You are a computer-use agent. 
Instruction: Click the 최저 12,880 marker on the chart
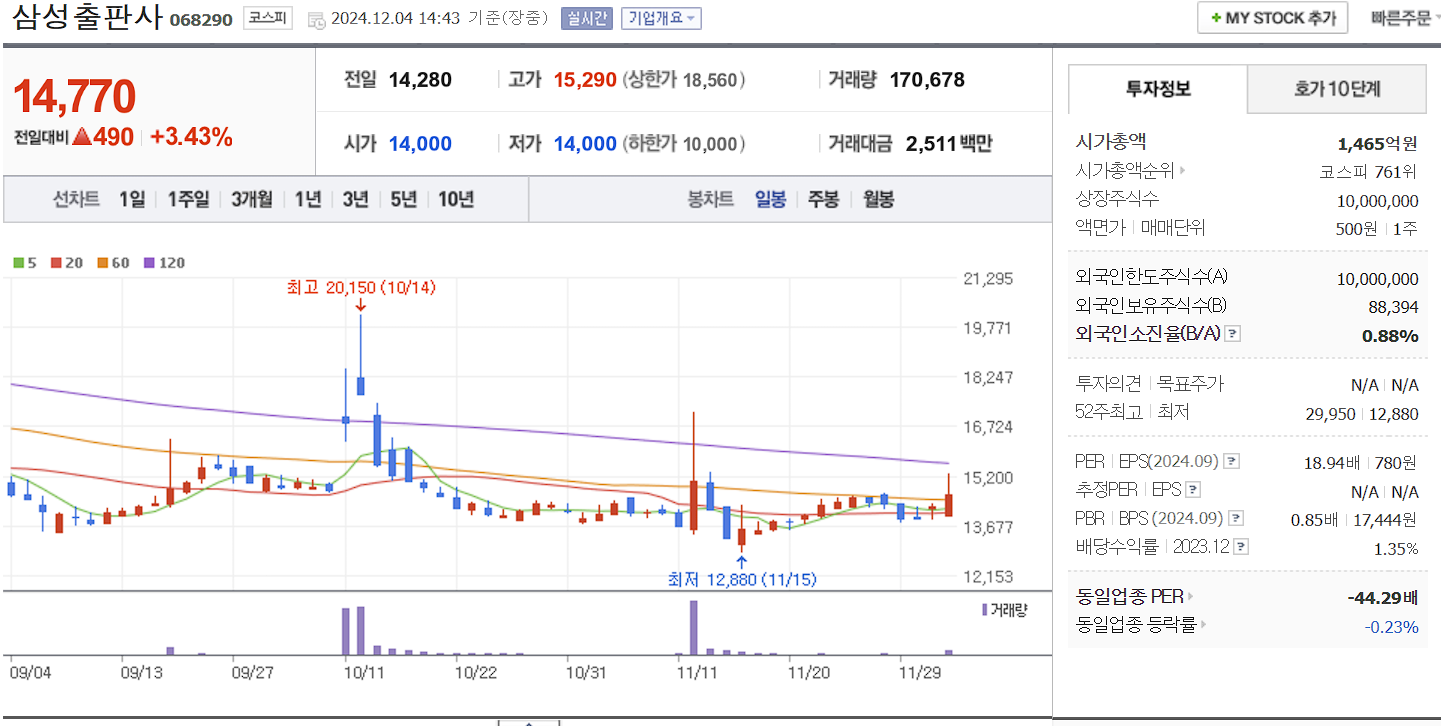pos(743,578)
